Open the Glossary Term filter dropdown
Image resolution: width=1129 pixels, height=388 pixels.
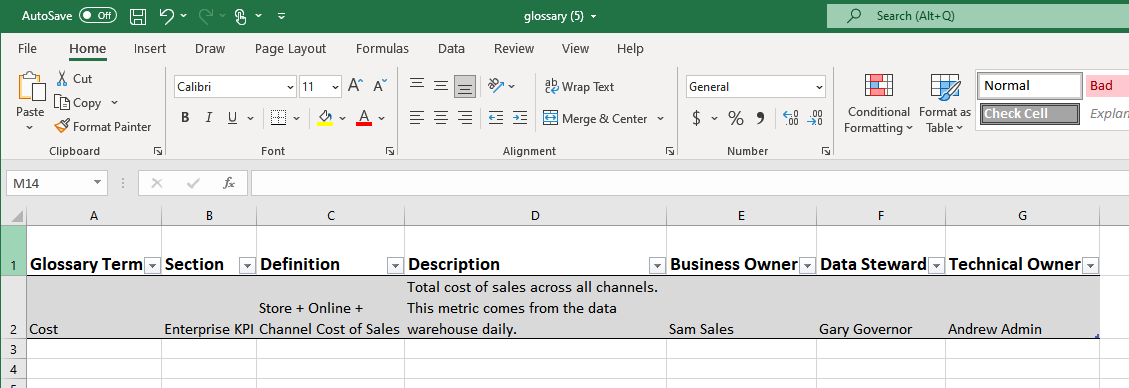[x=153, y=266]
